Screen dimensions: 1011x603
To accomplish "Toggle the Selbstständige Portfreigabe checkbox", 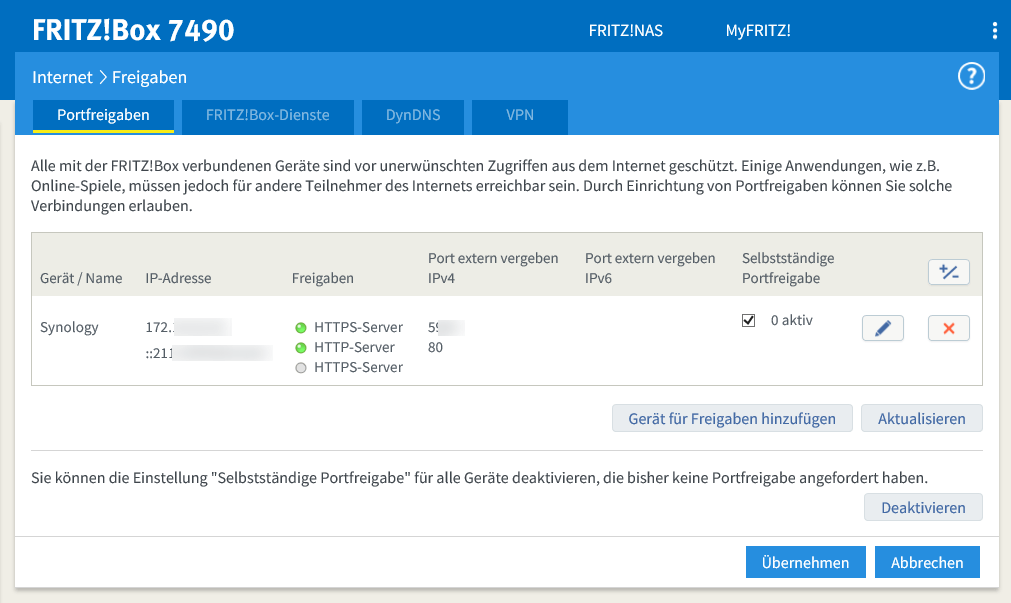I will [748, 321].
